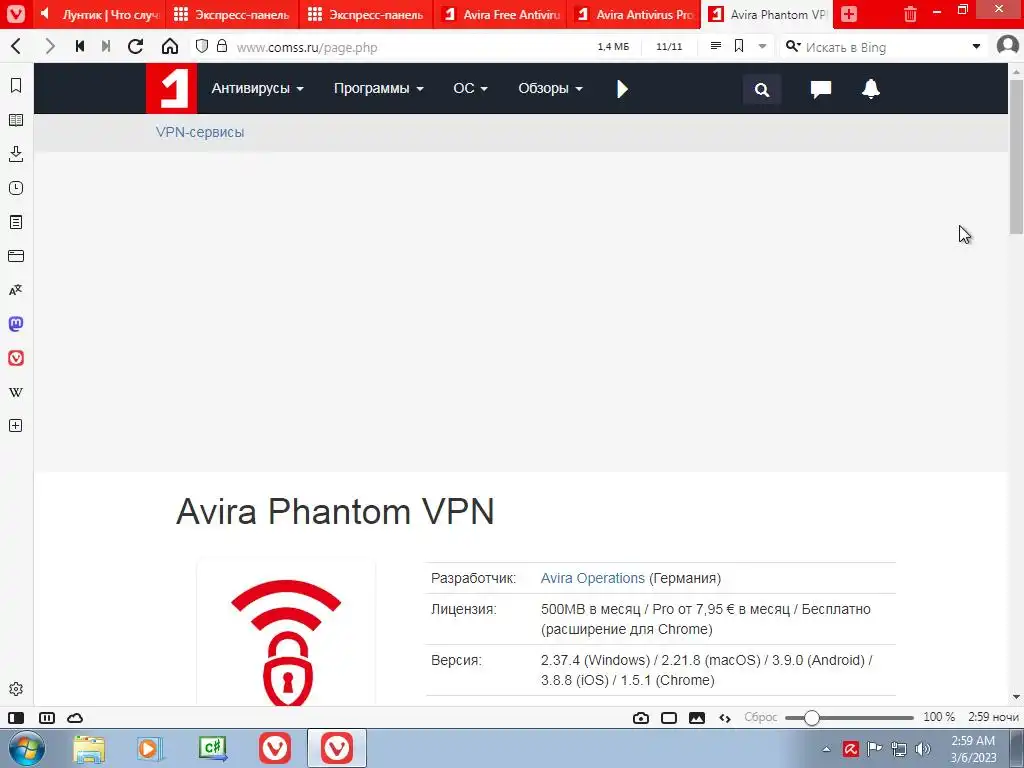Click the page vertical scrollbar thumb

1016,156
